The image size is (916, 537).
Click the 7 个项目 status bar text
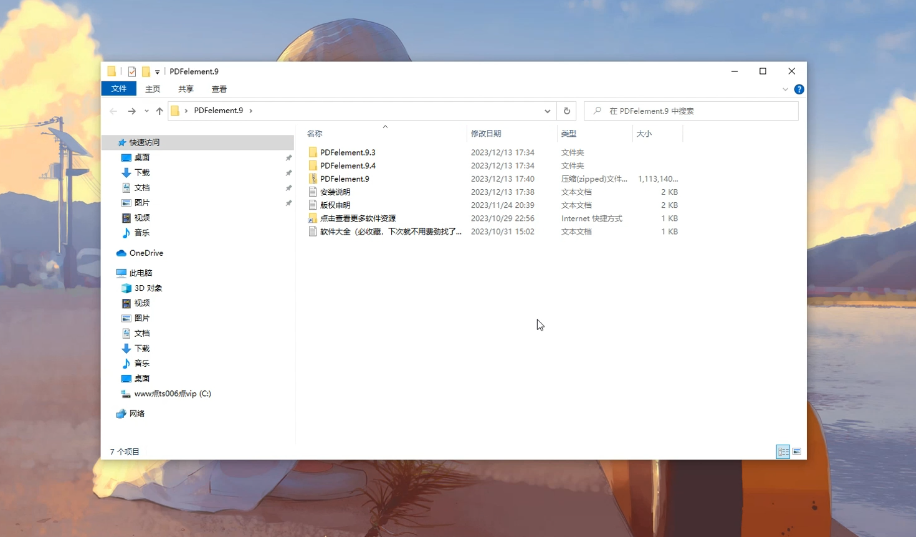124,452
